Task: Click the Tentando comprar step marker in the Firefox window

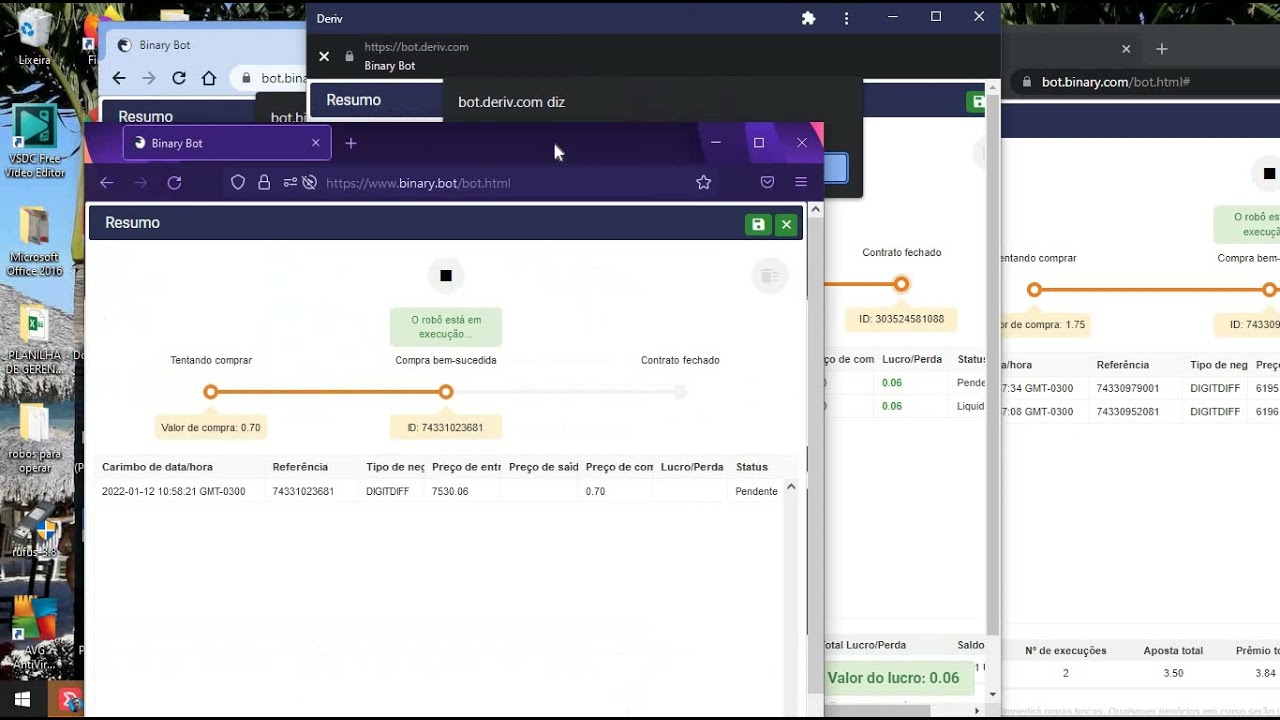Action: coord(211,392)
